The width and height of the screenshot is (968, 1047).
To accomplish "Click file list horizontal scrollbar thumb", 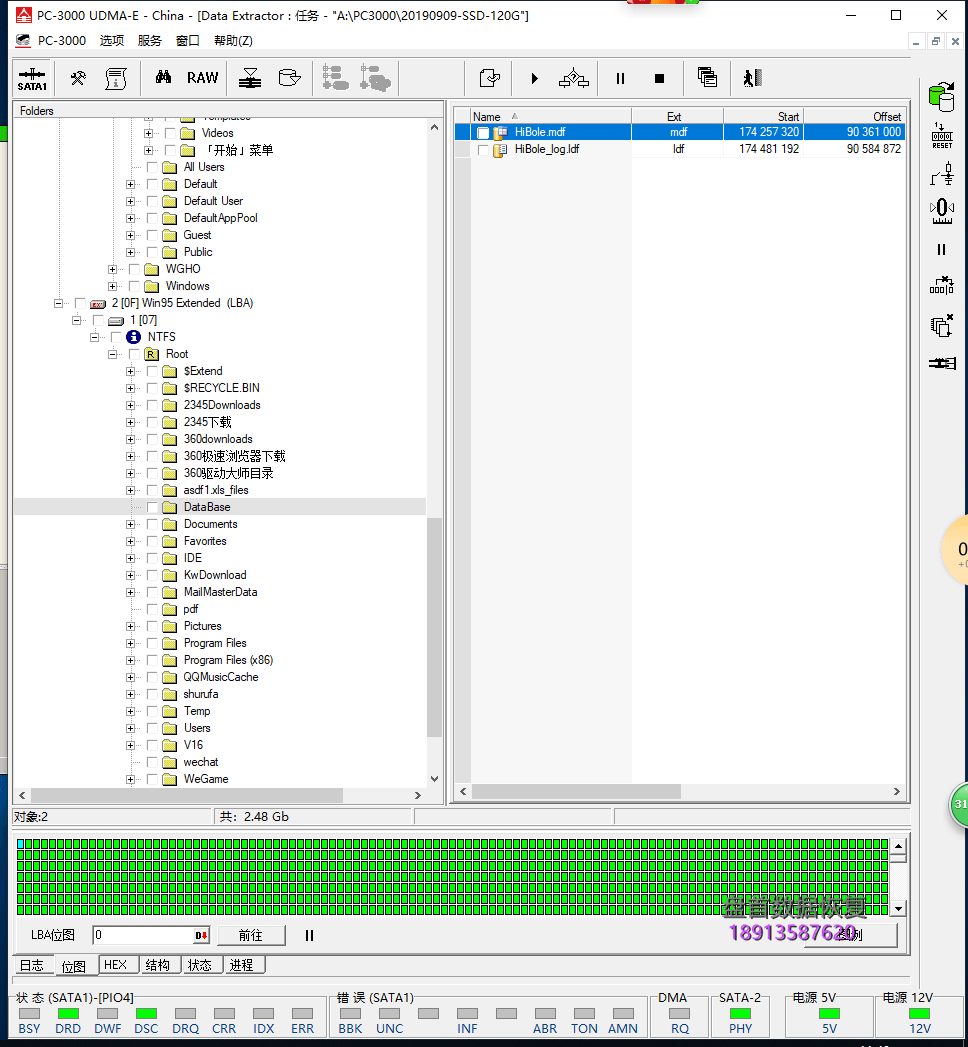I will 576,791.
